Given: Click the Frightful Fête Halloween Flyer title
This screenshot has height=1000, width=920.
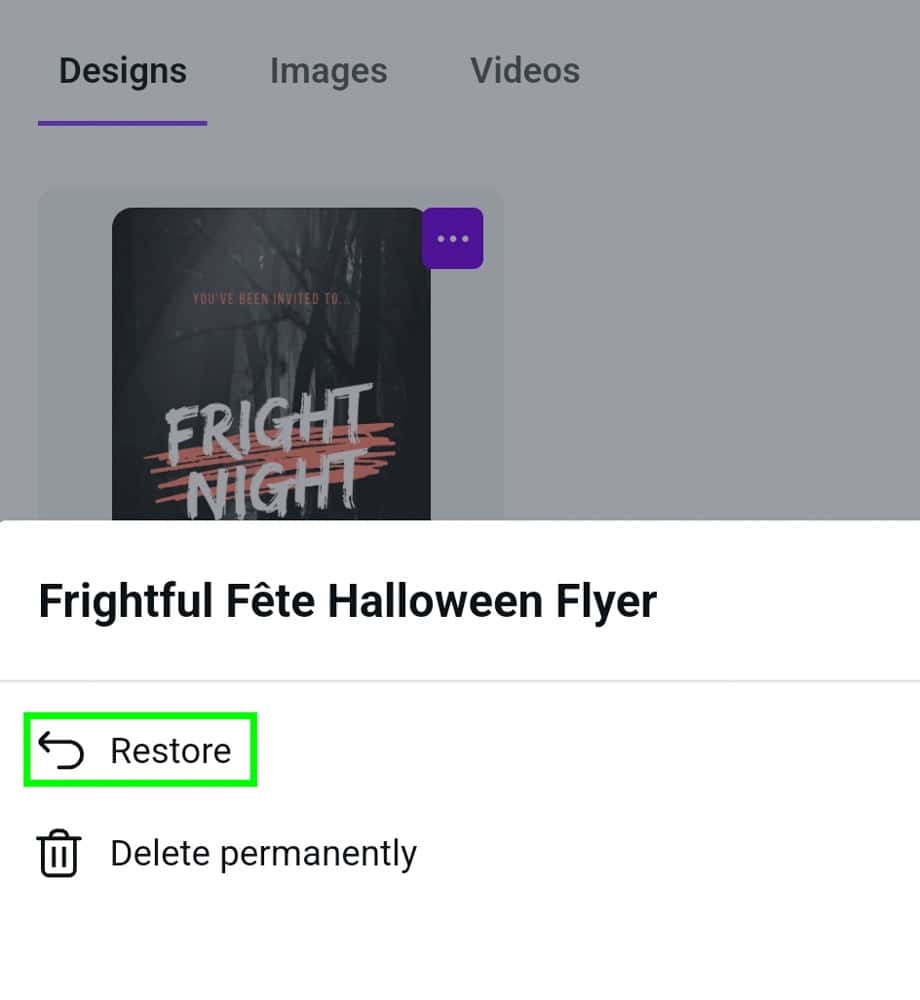Looking at the screenshot, I should point(347,602).
